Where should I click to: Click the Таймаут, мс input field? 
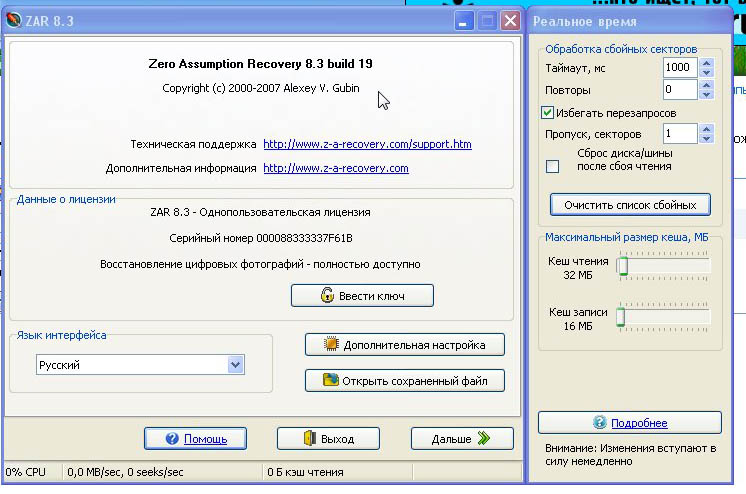680,67
